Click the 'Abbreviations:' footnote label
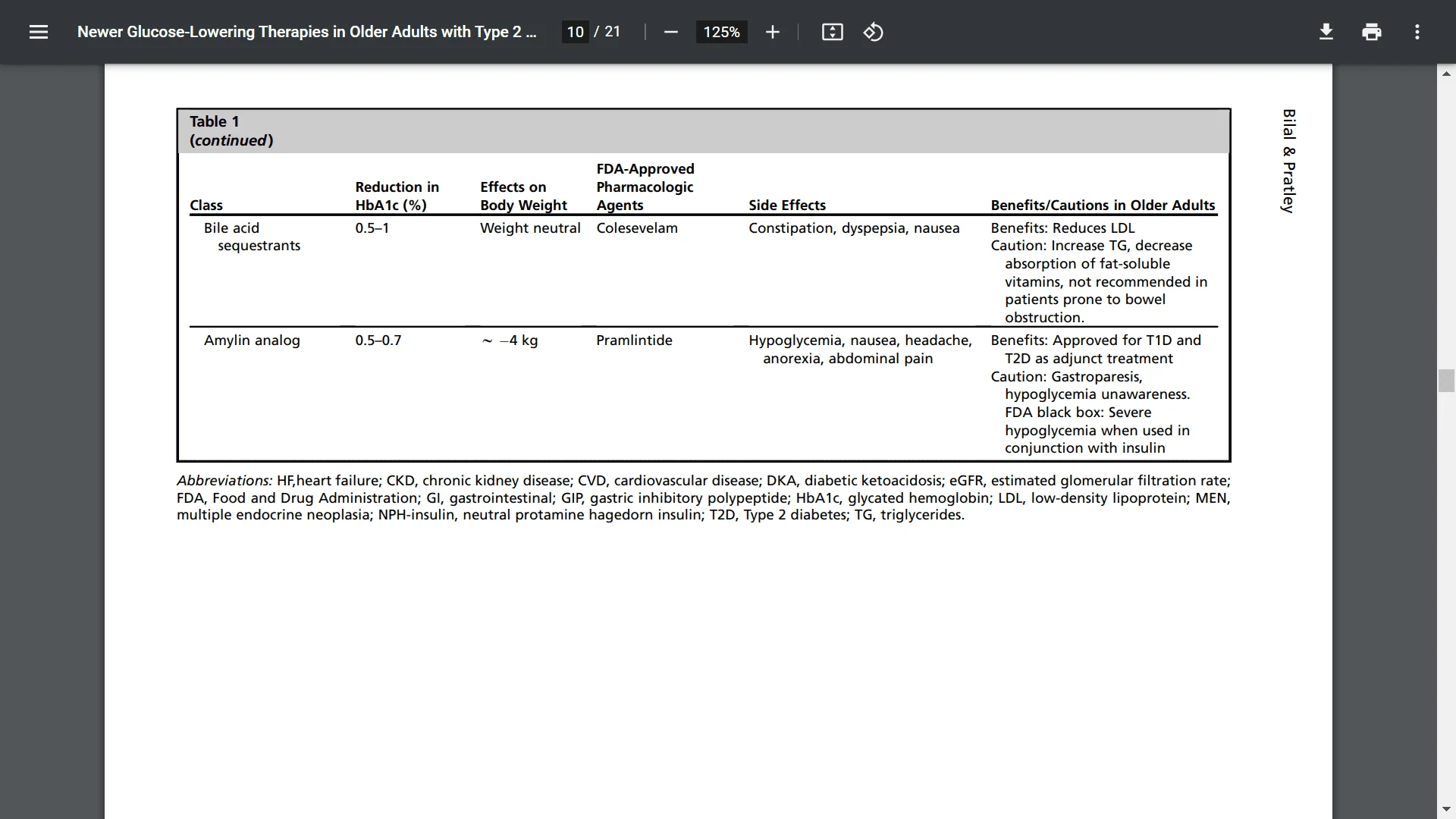Image resolution: width=1456 pixels, height=819 pixels. [x=224, y=481]
